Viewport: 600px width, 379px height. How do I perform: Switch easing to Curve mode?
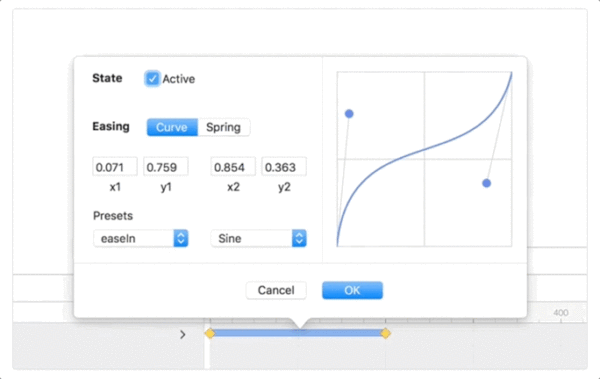click(172, 127)
